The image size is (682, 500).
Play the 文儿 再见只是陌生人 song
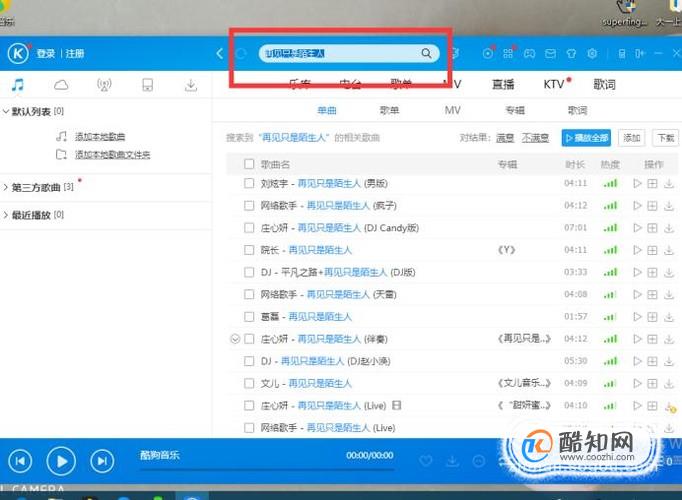[x=638, y=383]
